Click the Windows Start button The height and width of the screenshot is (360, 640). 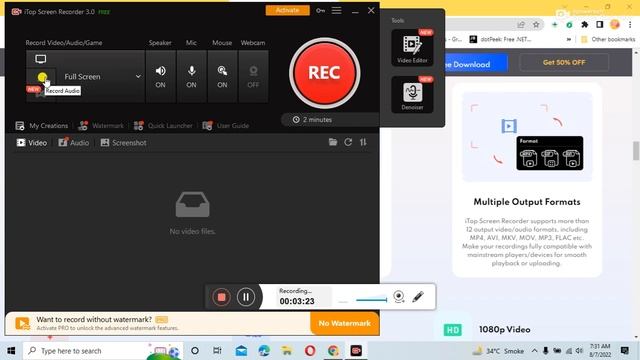[11, 351]
